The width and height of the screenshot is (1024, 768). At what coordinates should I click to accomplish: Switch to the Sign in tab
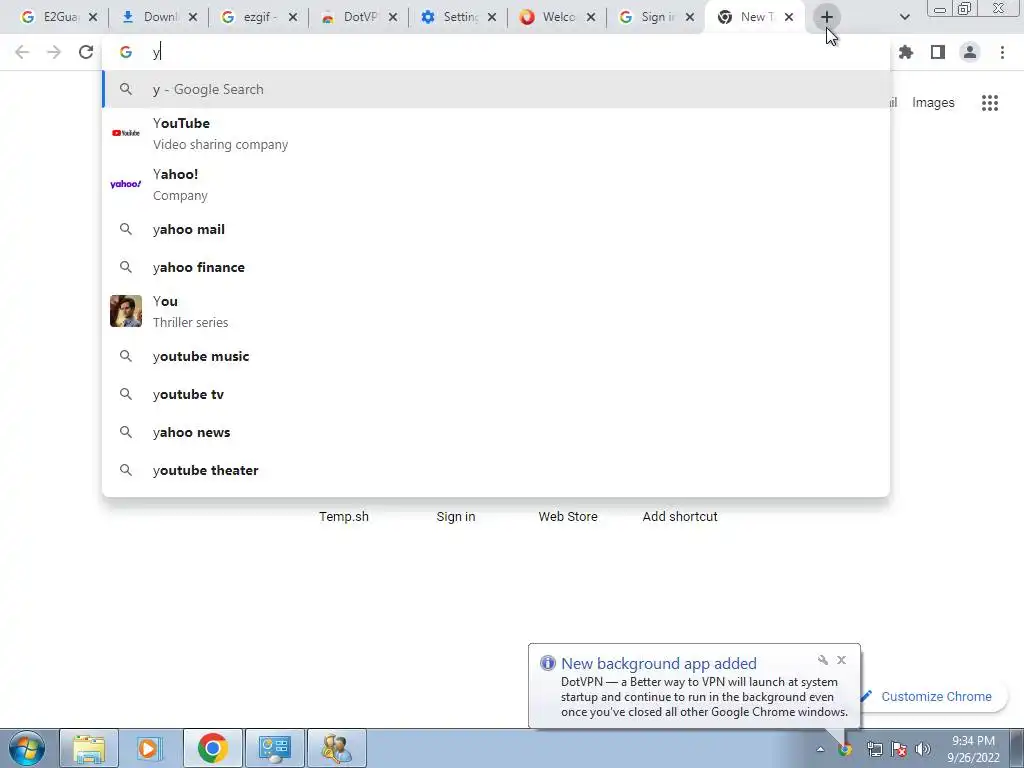pos(648,17)
